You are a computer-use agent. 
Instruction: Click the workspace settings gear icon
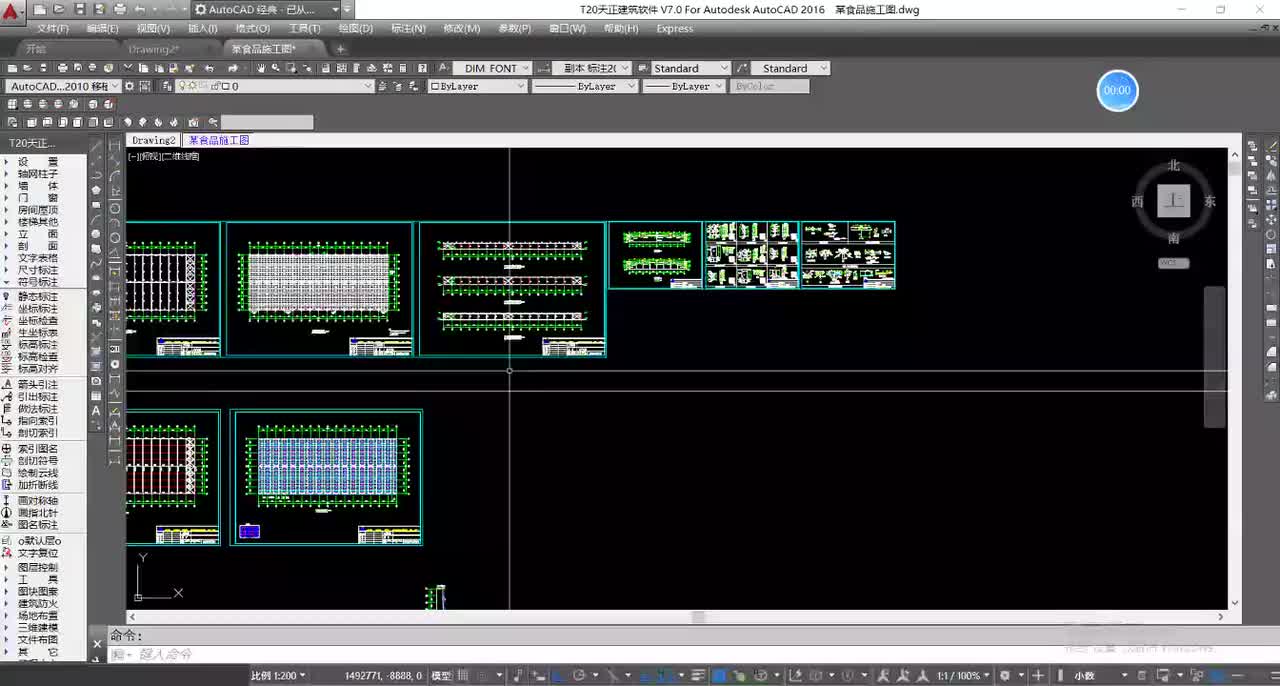[x=131, y=86]
